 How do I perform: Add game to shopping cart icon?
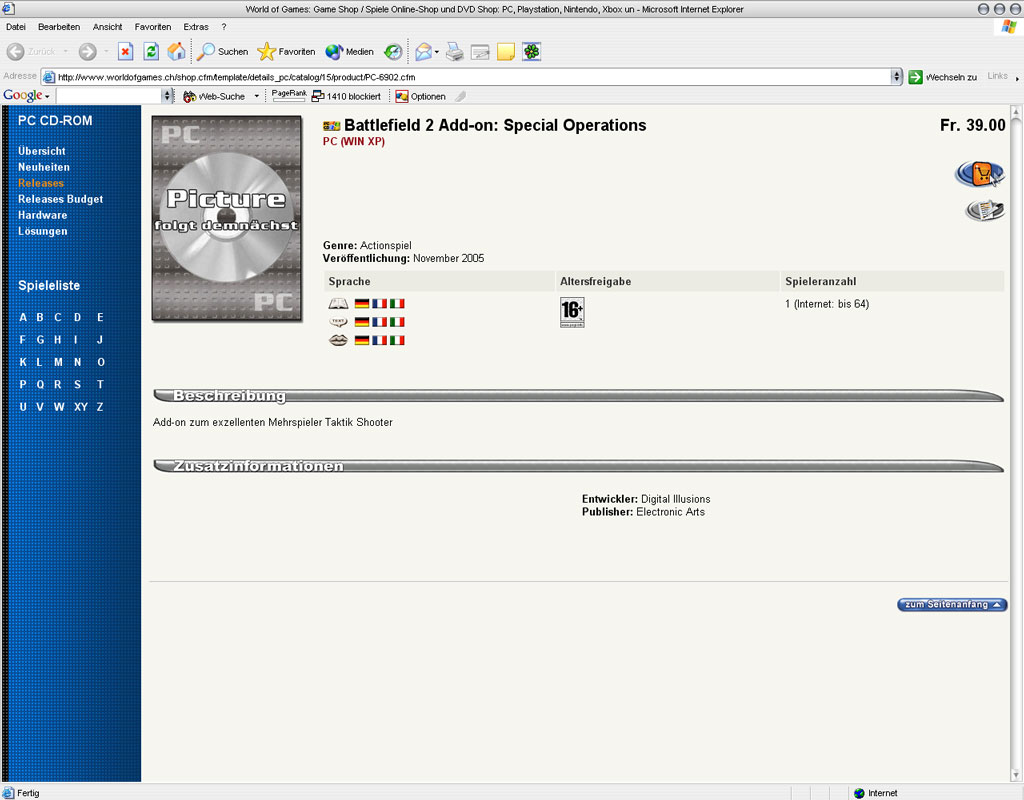pos(980,174)
